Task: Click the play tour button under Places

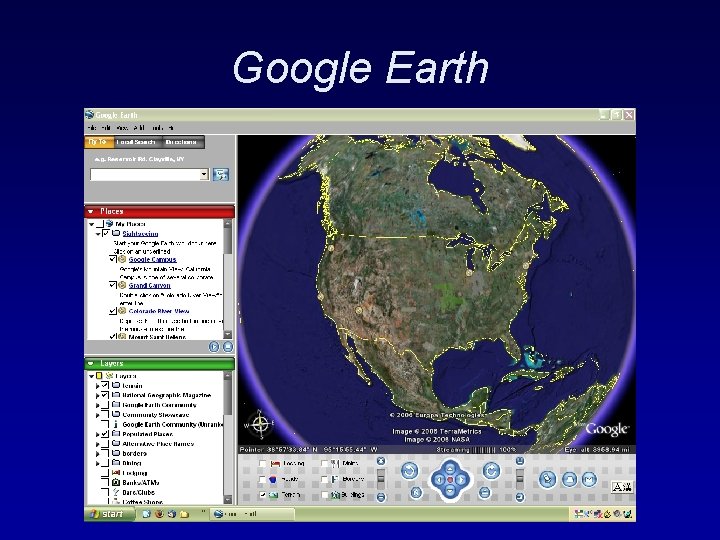Action: 214,347
